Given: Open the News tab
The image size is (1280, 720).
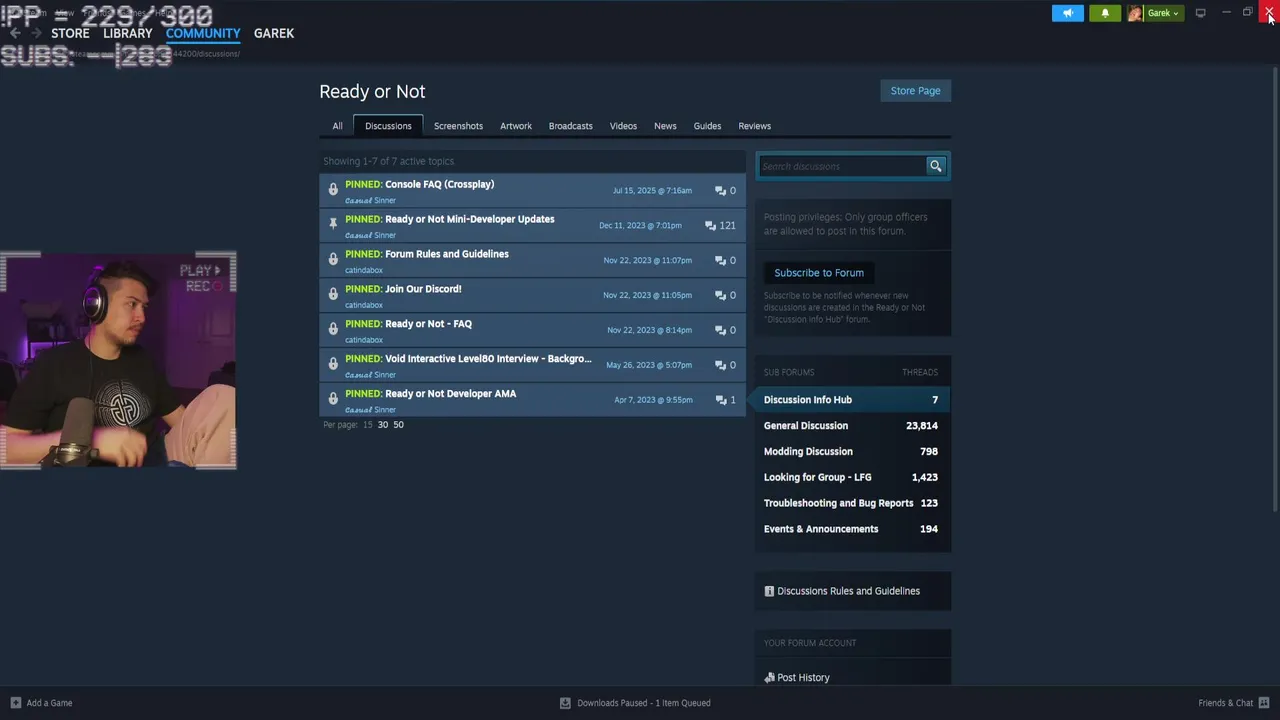Looking at the screenshot, I should (x=665, y=126).
